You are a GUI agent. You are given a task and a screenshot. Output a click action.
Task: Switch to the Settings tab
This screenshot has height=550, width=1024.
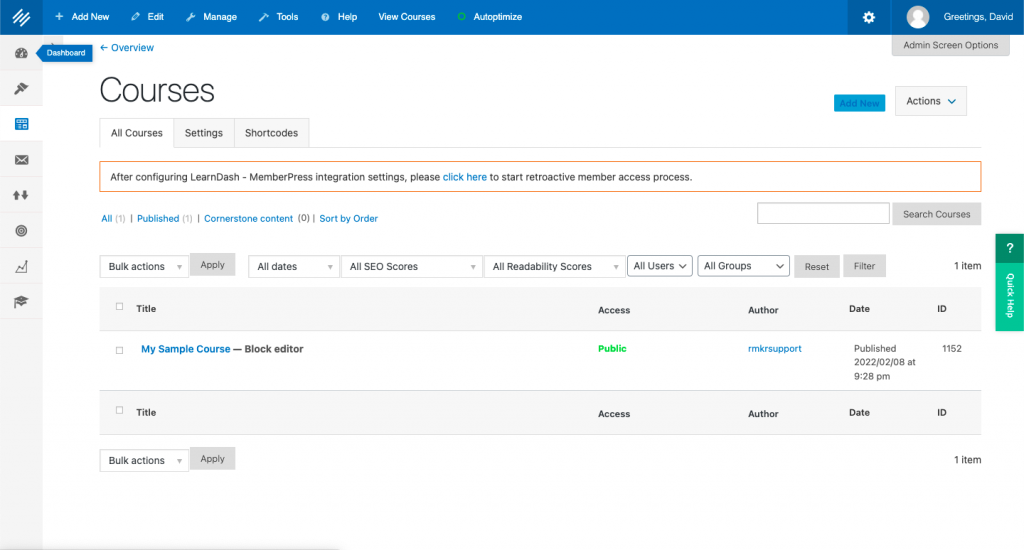203,133
